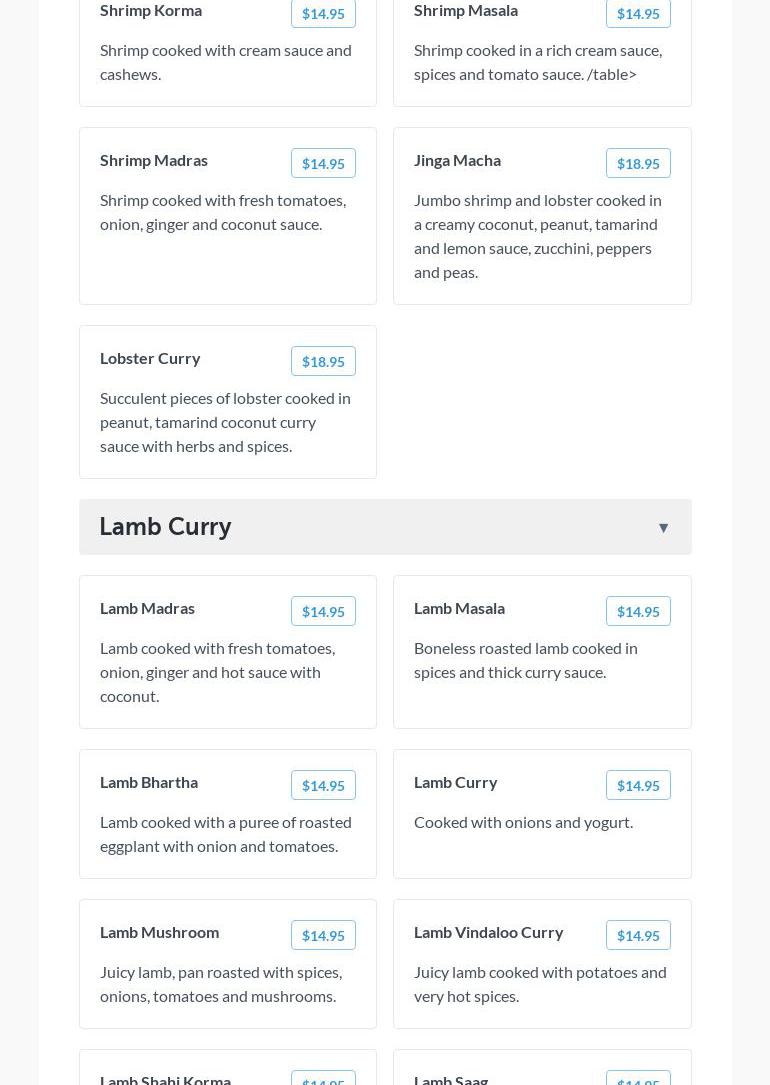
Task: Click the Jinga Macha $18.95 price
Action: tap(638, 164)
